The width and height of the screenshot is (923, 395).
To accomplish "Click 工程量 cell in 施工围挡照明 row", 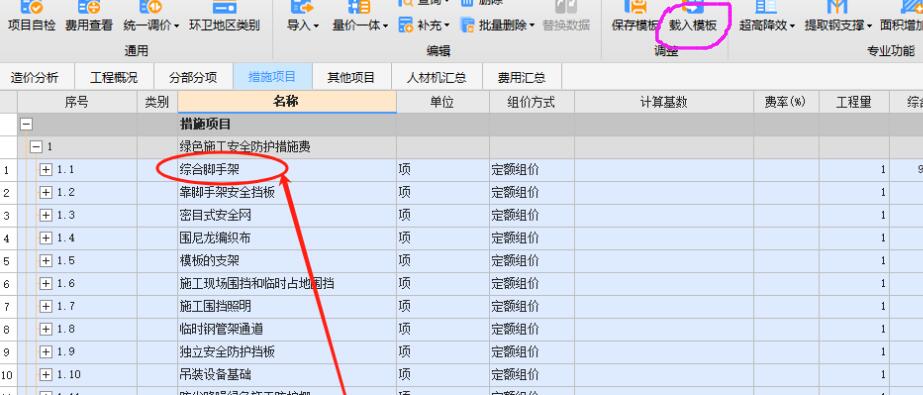I will click(x=854, y=306).
